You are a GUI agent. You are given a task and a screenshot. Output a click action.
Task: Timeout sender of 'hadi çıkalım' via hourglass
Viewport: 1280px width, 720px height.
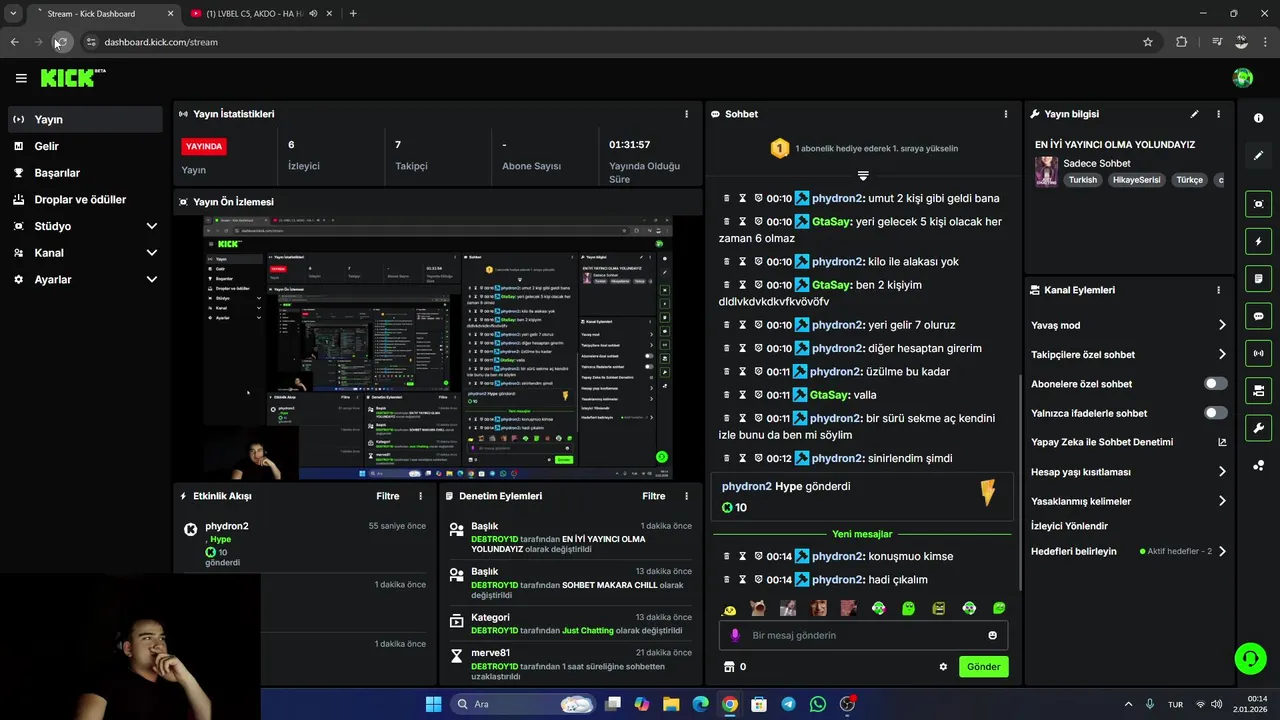pos(743,579)
